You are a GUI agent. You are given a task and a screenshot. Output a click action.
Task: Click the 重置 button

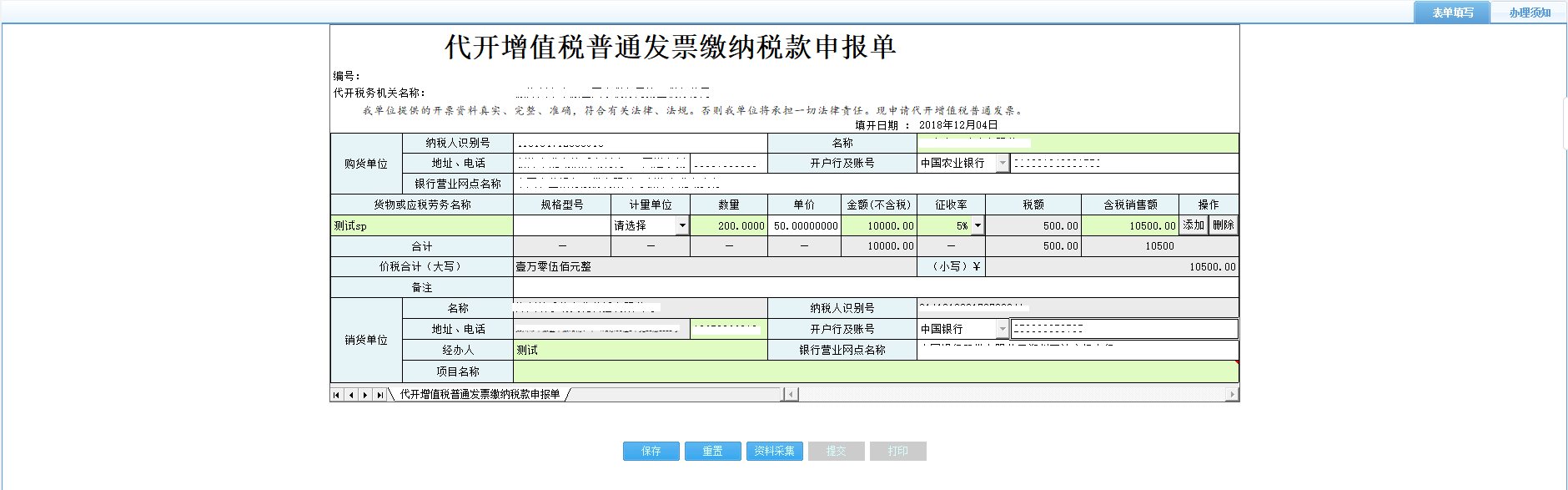712,451
